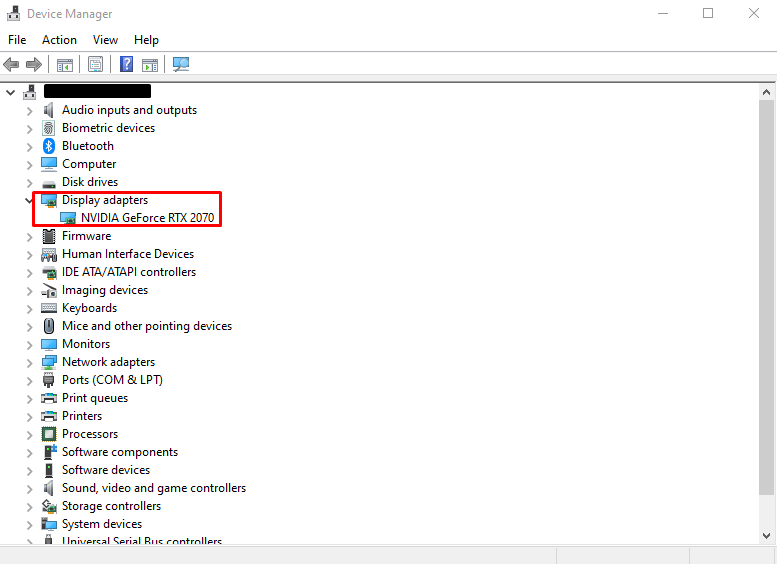Select the Ports (COM & LPT) row

coord(112,380)
